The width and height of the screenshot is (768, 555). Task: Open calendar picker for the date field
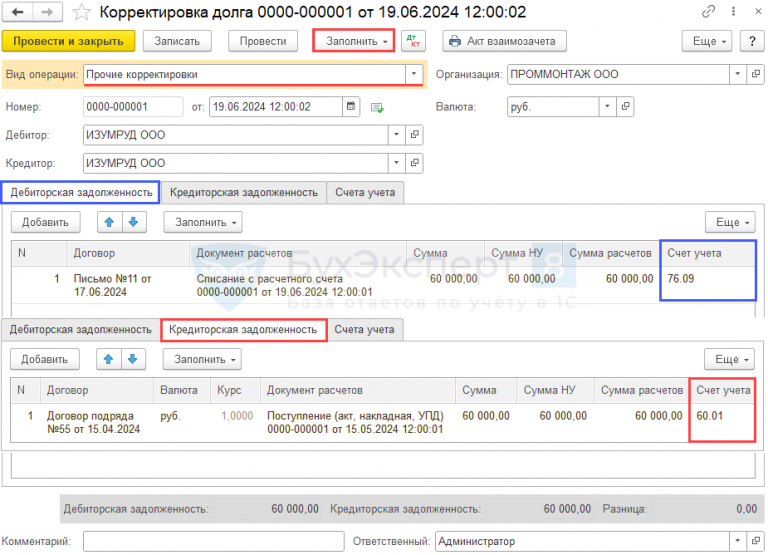351,106
